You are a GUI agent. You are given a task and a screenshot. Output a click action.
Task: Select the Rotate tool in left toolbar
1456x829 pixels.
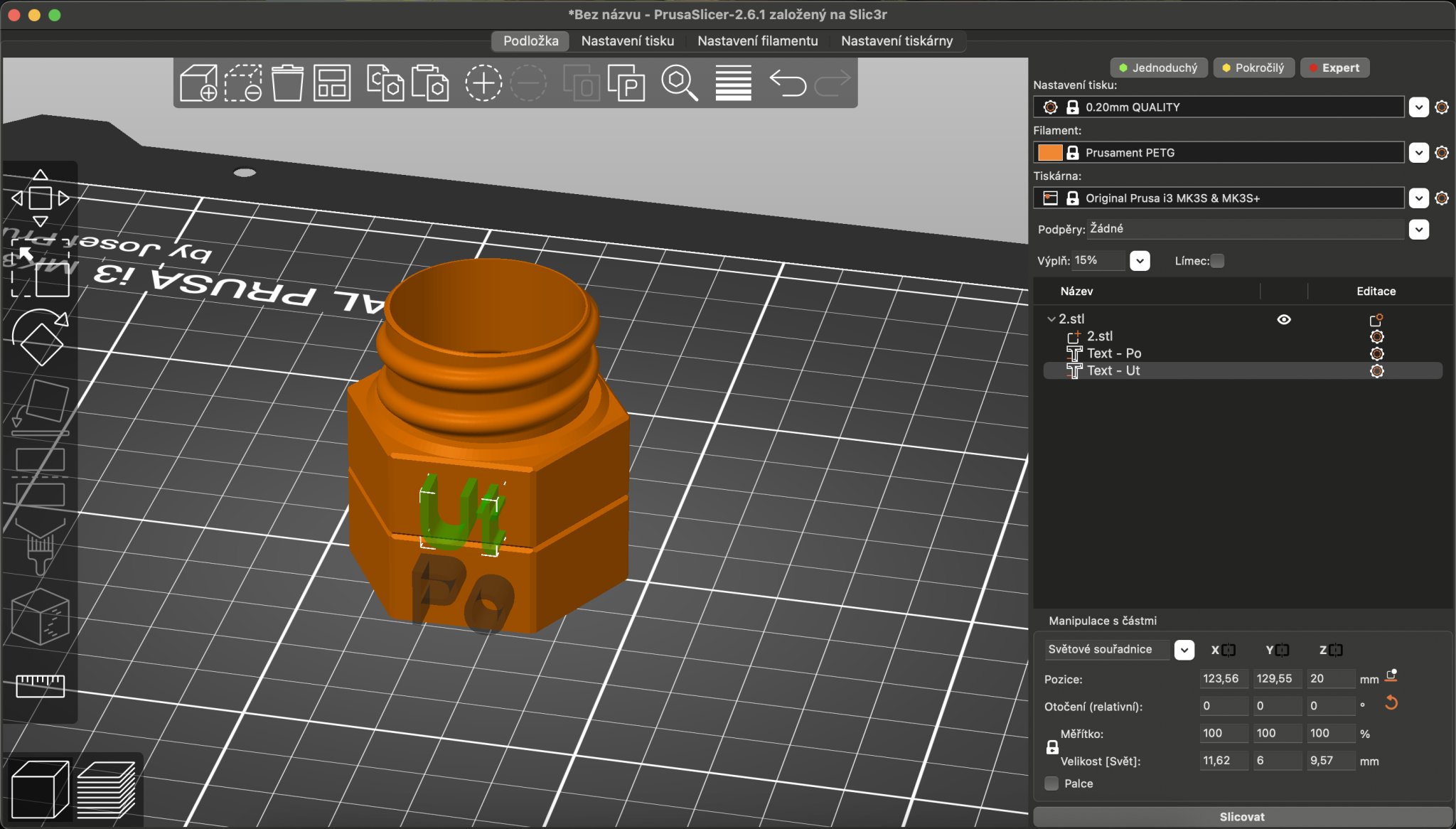point(40,338)
